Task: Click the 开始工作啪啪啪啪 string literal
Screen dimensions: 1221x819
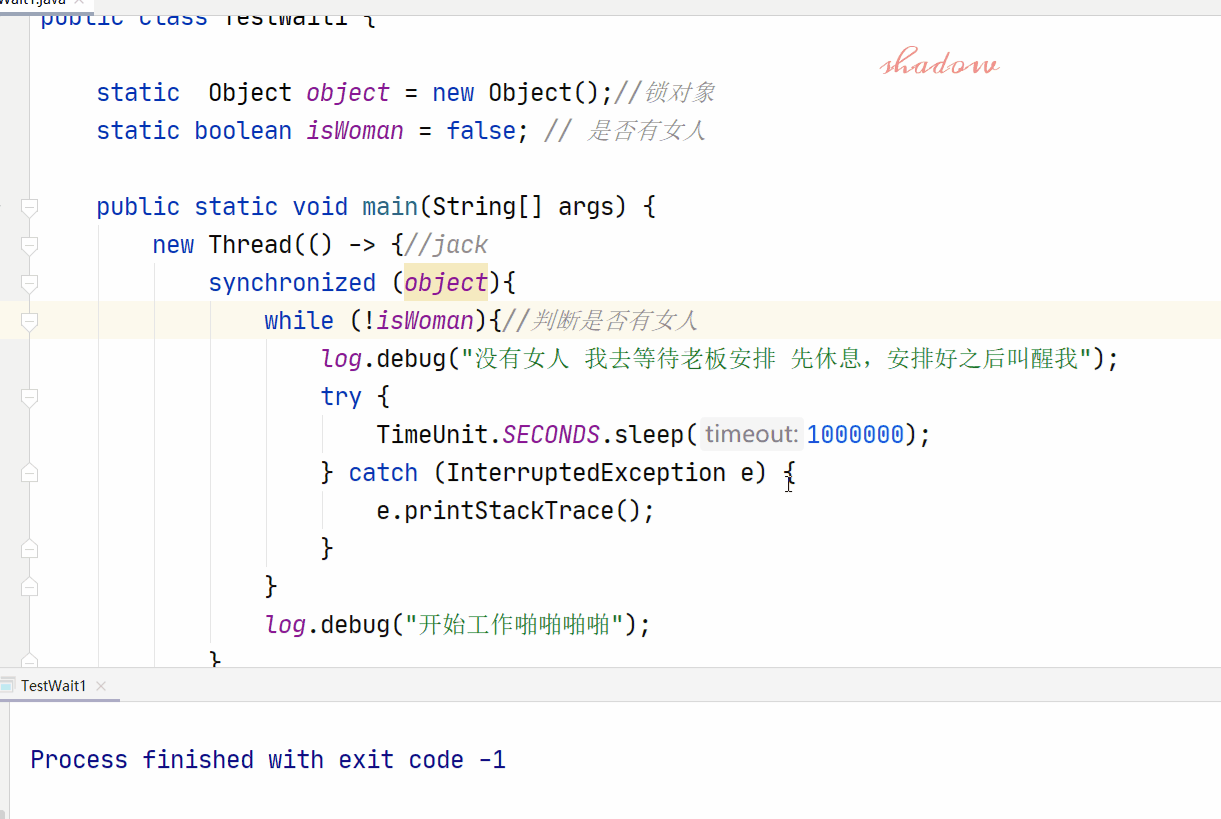Action: pos(514,624)
